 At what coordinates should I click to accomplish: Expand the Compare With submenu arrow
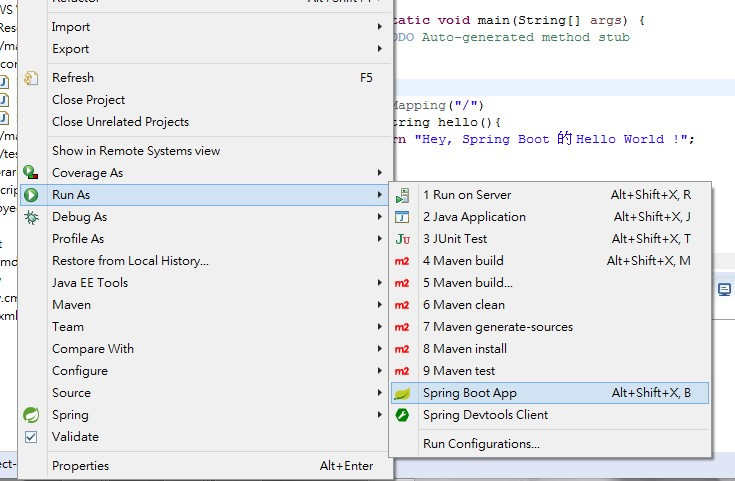(380, 349)
